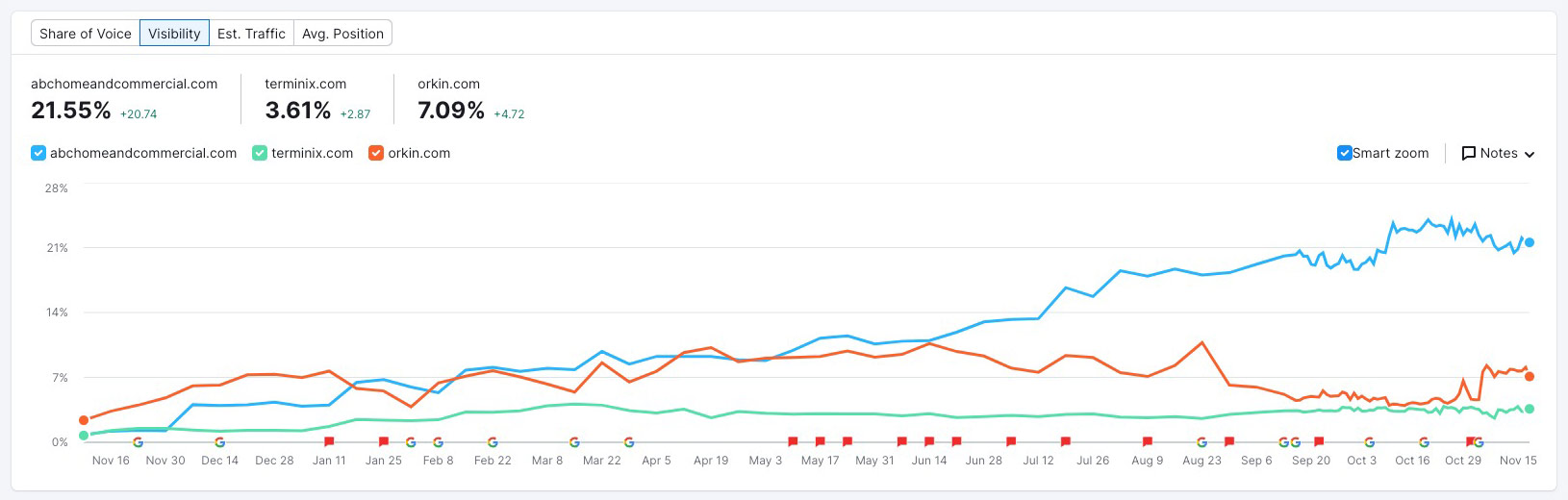This screenshot has height=500, width=1568.
Task: Click Google icon between Mar 8 and Mar 22
Action: (574, 442)
